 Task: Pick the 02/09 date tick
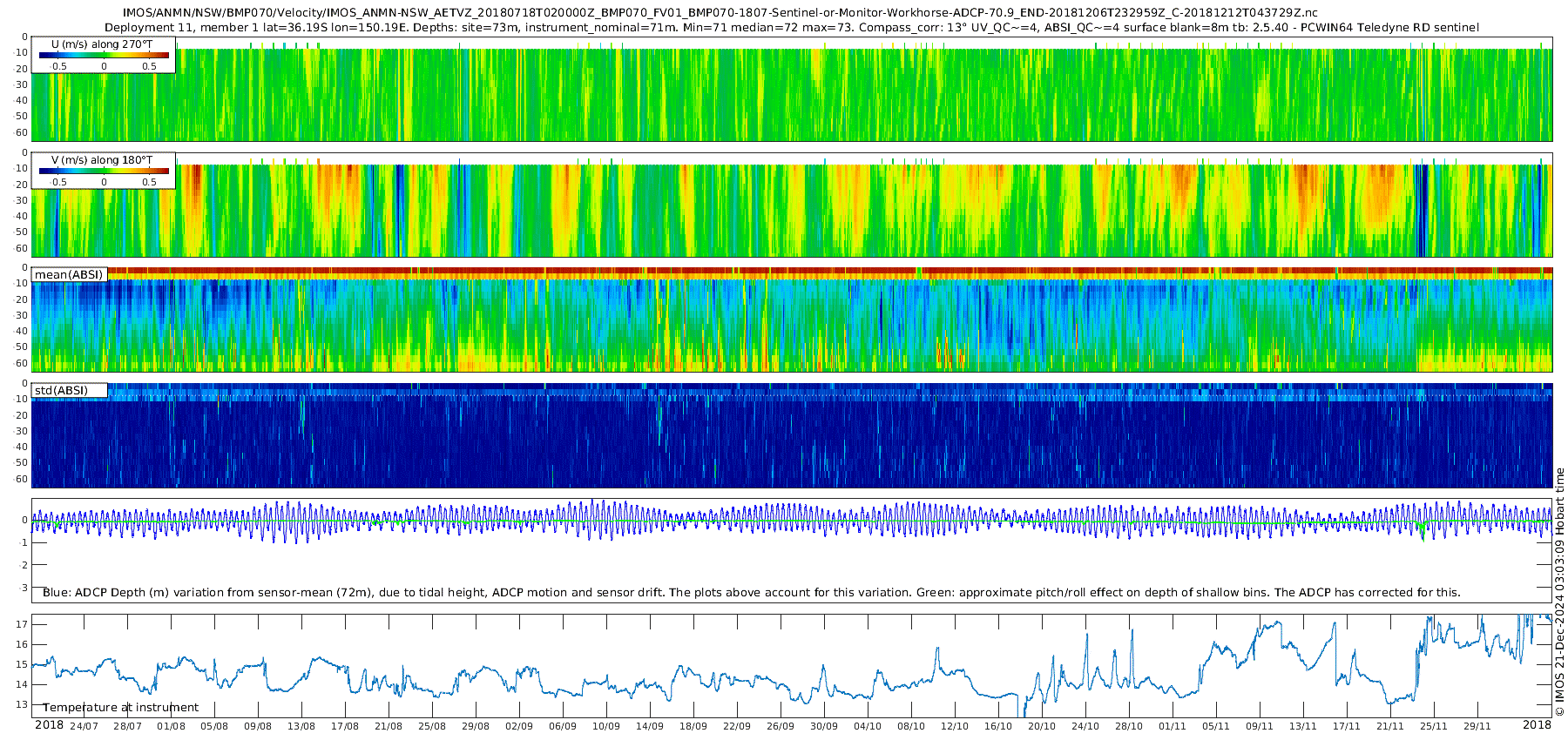pos(519,726)
